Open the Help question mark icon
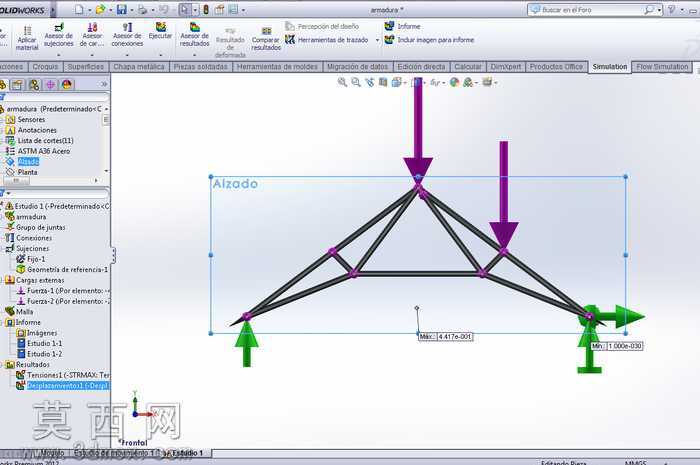This screenshot has height=465, width=700. click(x=671, y=9)
